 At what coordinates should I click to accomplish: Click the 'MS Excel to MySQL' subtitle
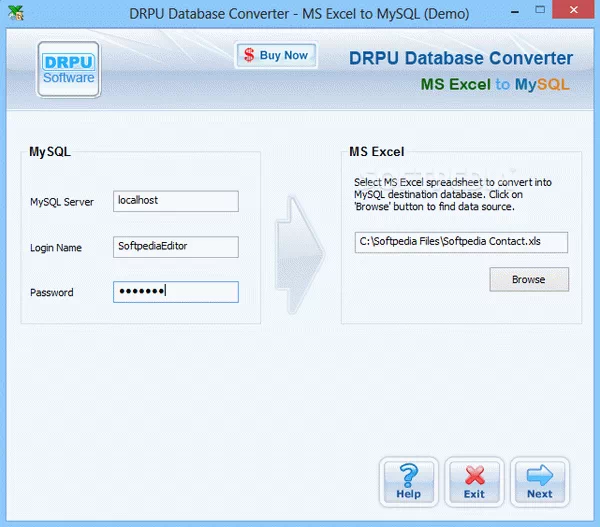(x=495, y=84)
